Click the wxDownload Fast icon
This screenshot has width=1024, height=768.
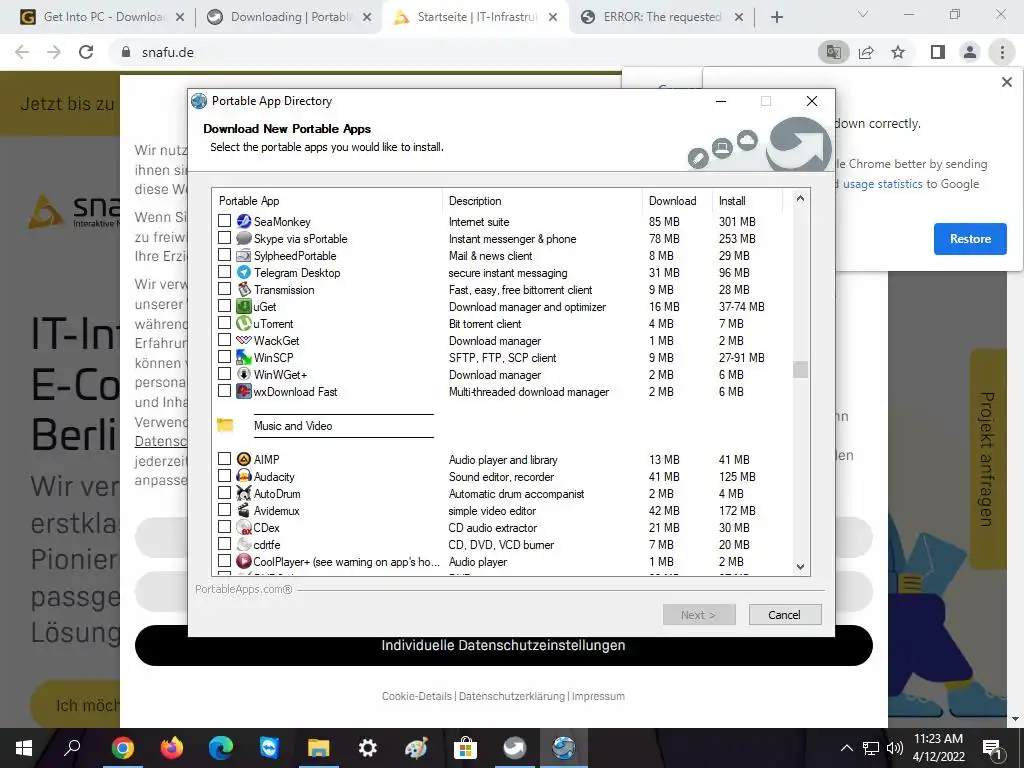[x=244, y=391]
